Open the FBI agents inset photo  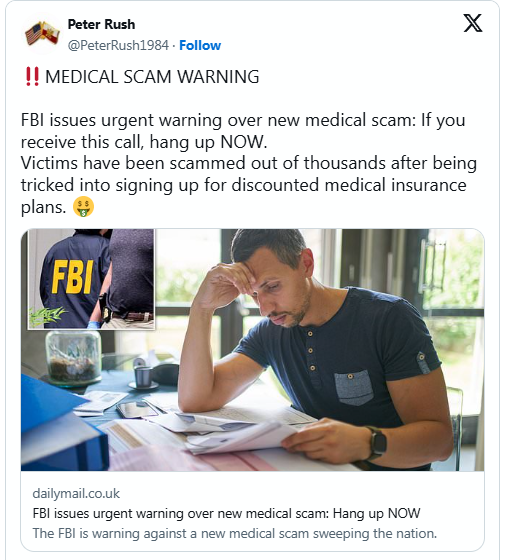pyautogui.click(x=91, y=279)
